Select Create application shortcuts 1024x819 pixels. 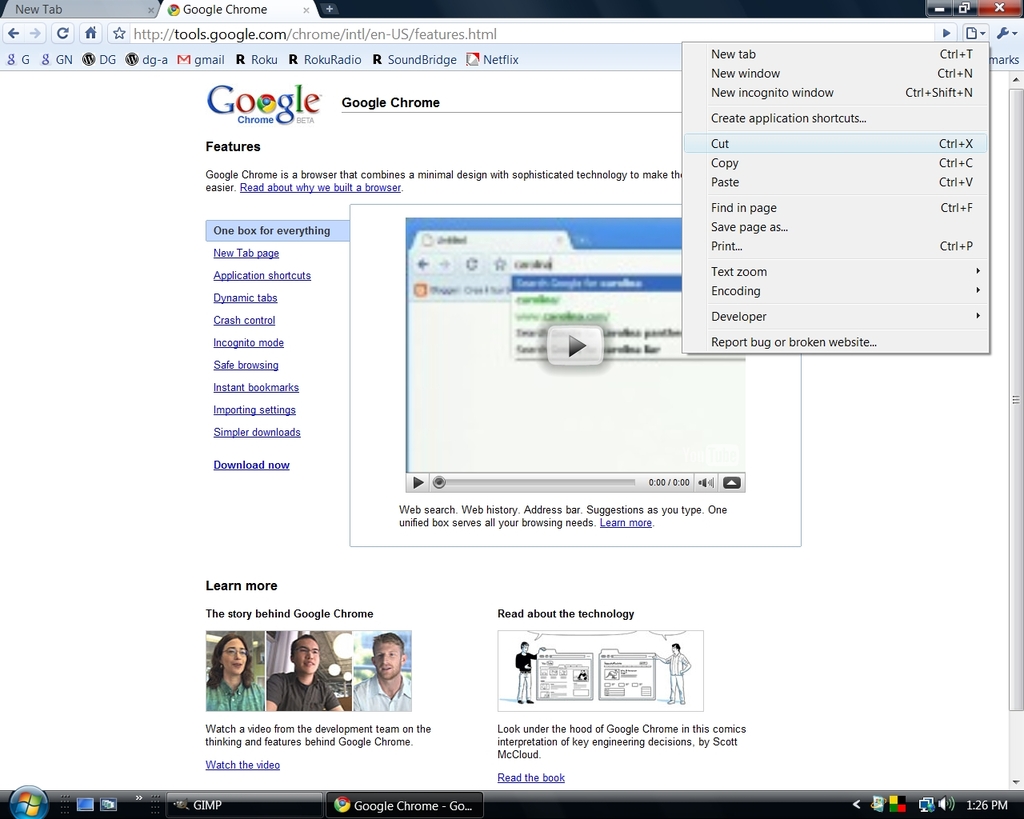pyautogui.click(x=836, y=118)
